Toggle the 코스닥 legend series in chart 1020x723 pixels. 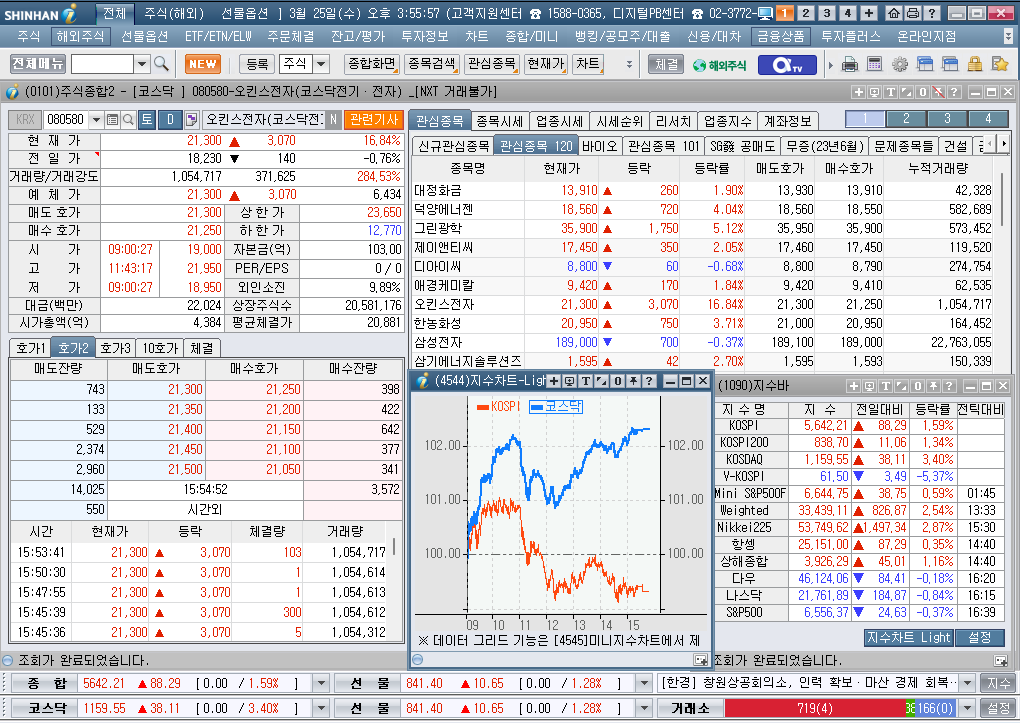click(556, 407)
